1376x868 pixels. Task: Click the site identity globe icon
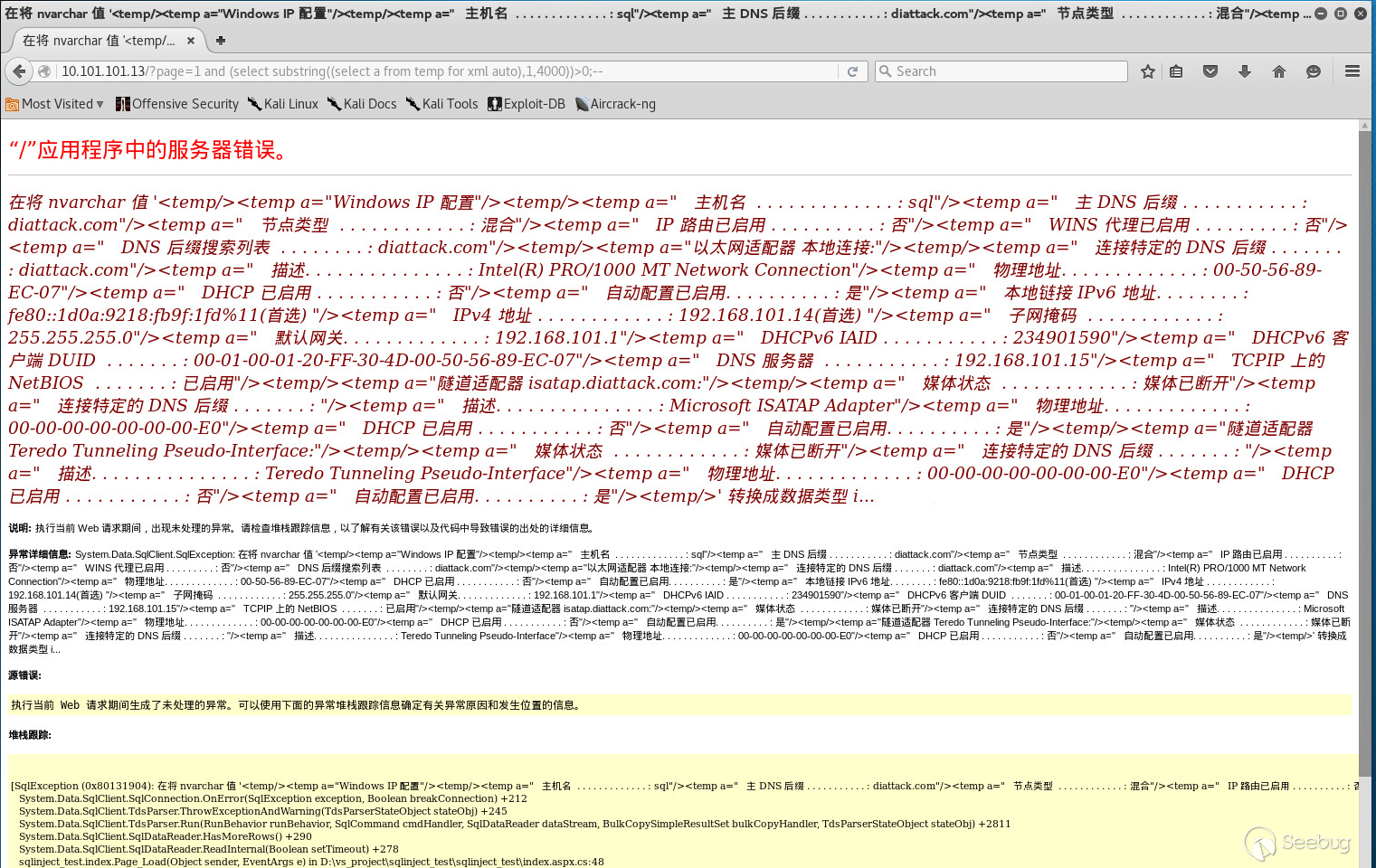[x=43, y=71]
